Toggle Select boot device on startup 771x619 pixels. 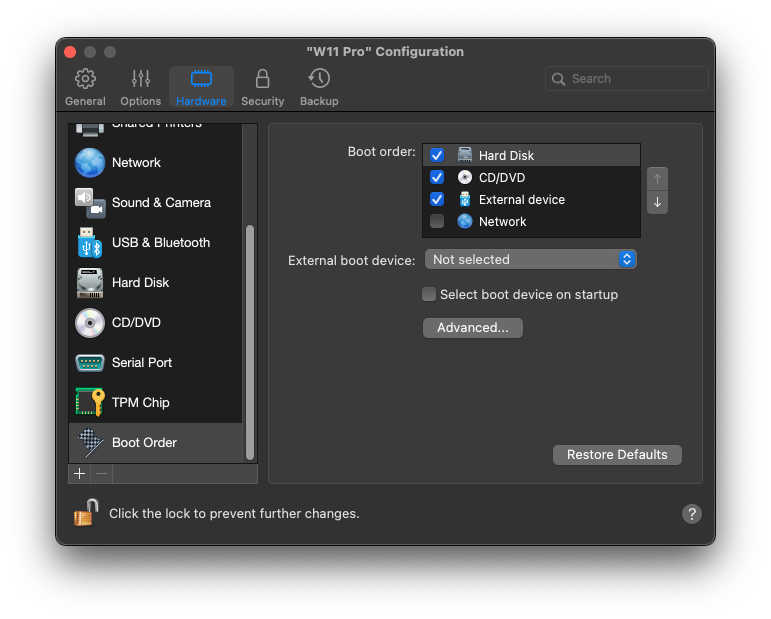pos(429,294)
